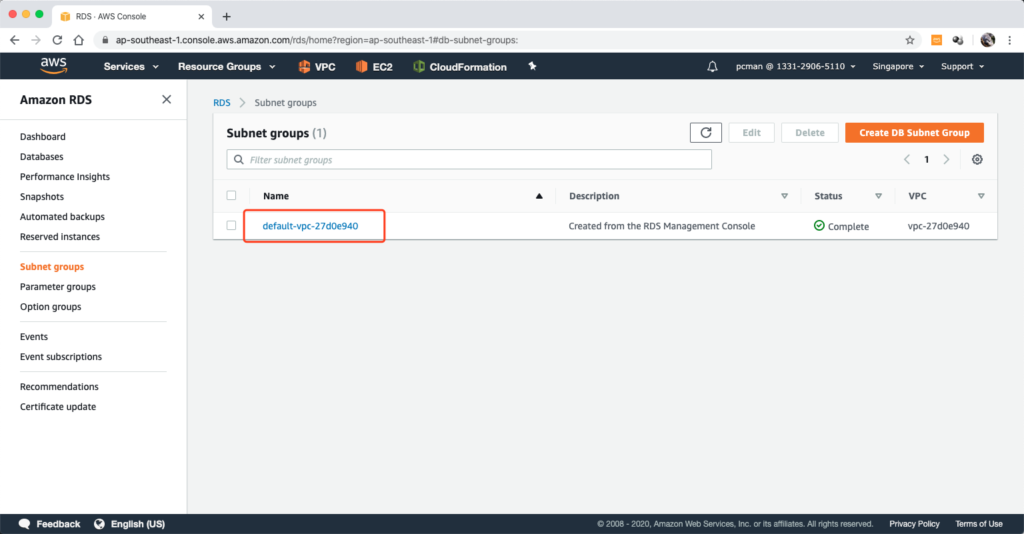Viewport: 1024px width, 534px height.
Task: Bookmark this page with the star icon
Action: point(910,40)
